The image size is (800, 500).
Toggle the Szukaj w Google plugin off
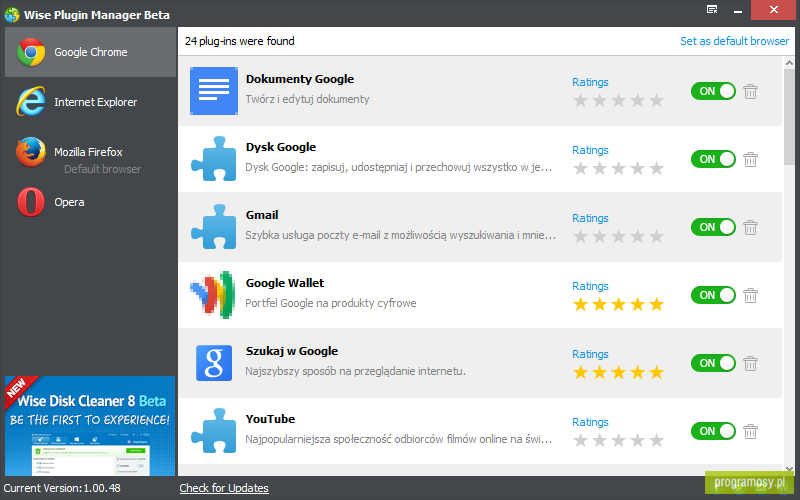713,363
